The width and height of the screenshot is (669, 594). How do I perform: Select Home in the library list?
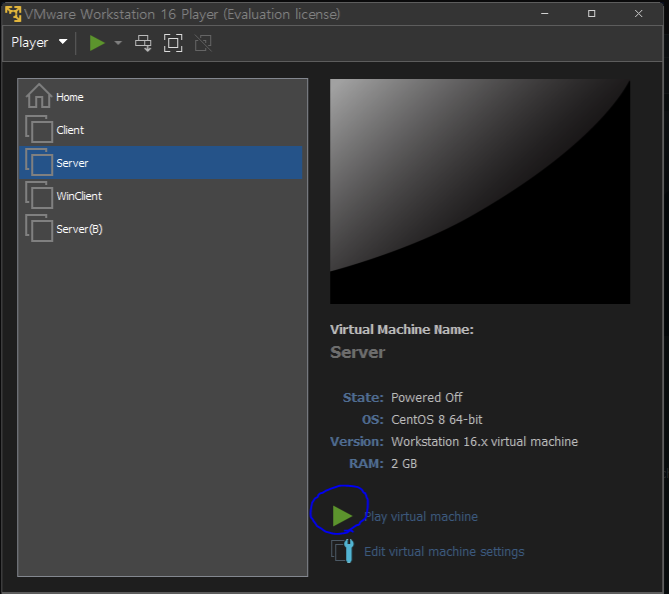160,97
